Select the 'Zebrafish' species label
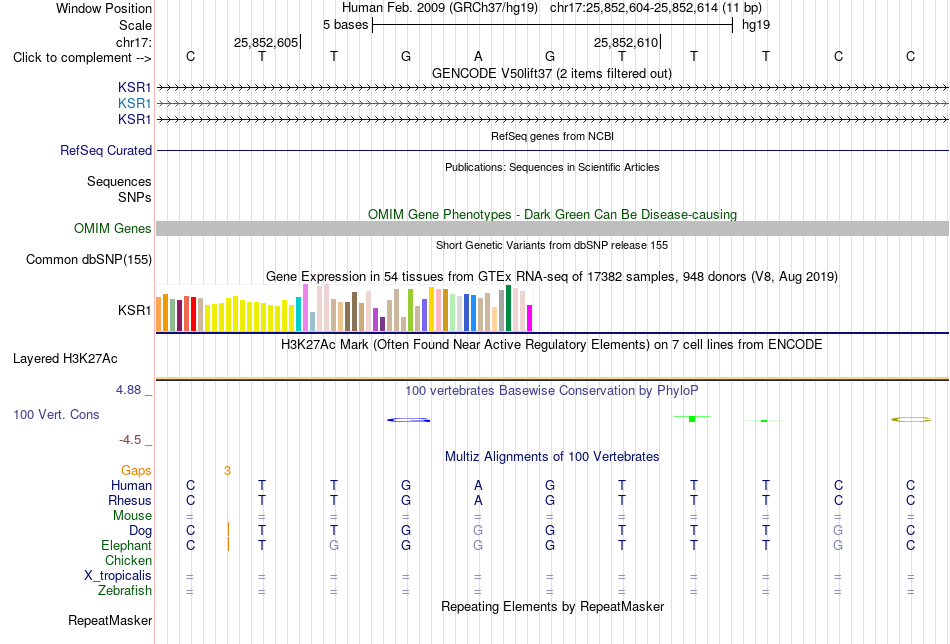This screenshot has width=950, height=644. [x=125, y=590]
